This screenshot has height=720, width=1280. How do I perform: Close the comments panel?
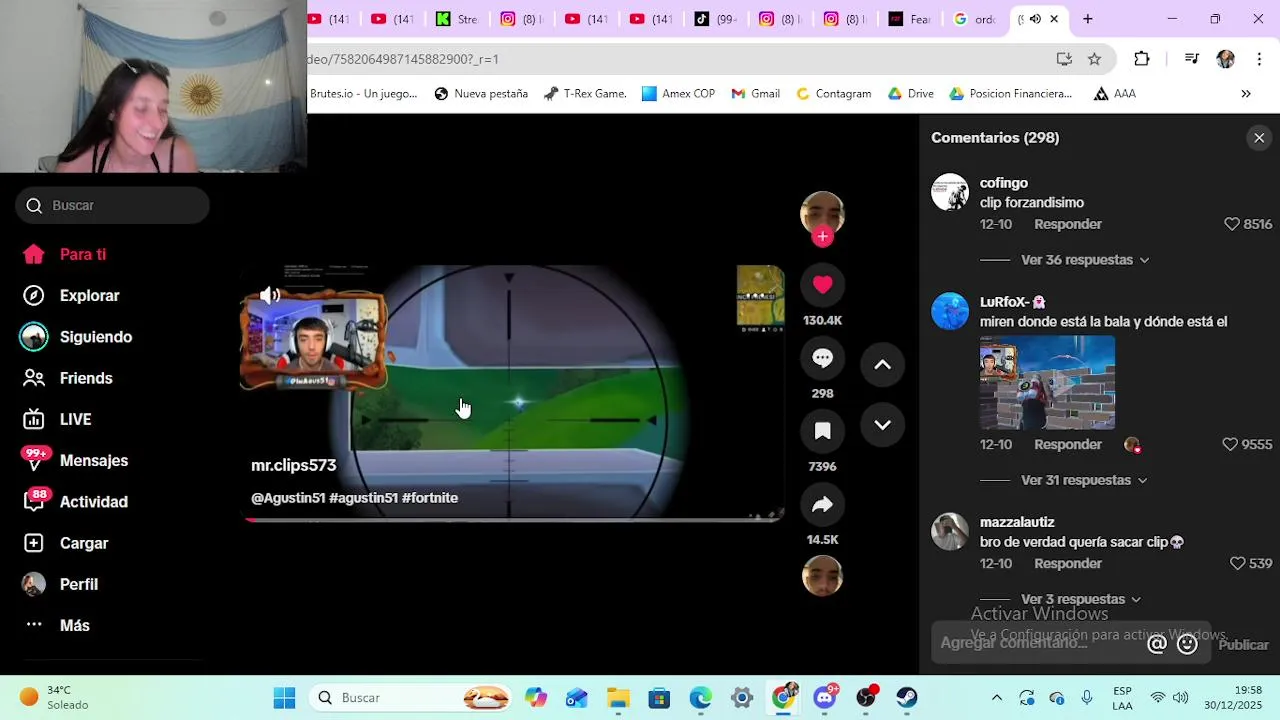1259,138
